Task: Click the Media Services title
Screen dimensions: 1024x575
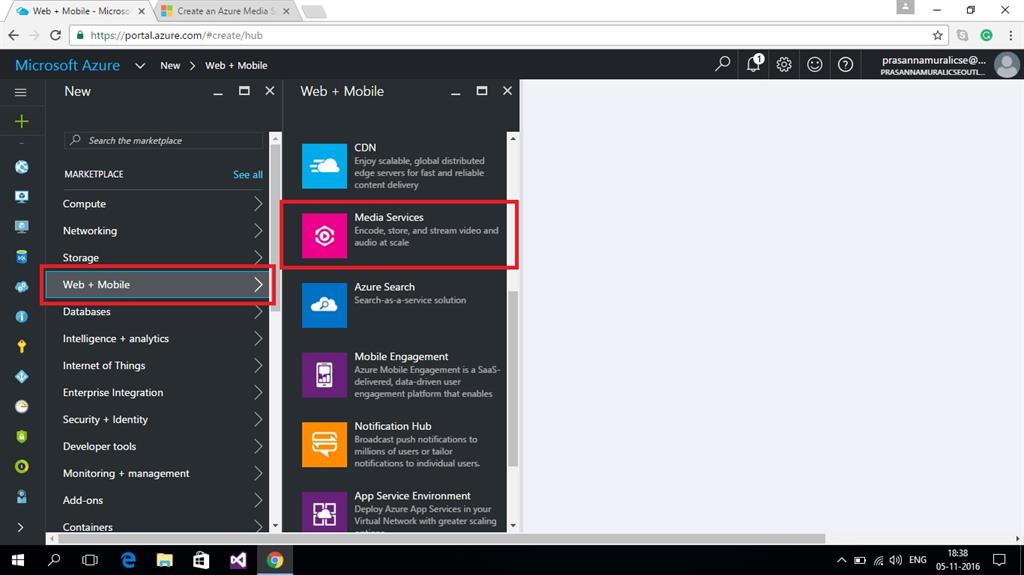Action: (389, 217)
